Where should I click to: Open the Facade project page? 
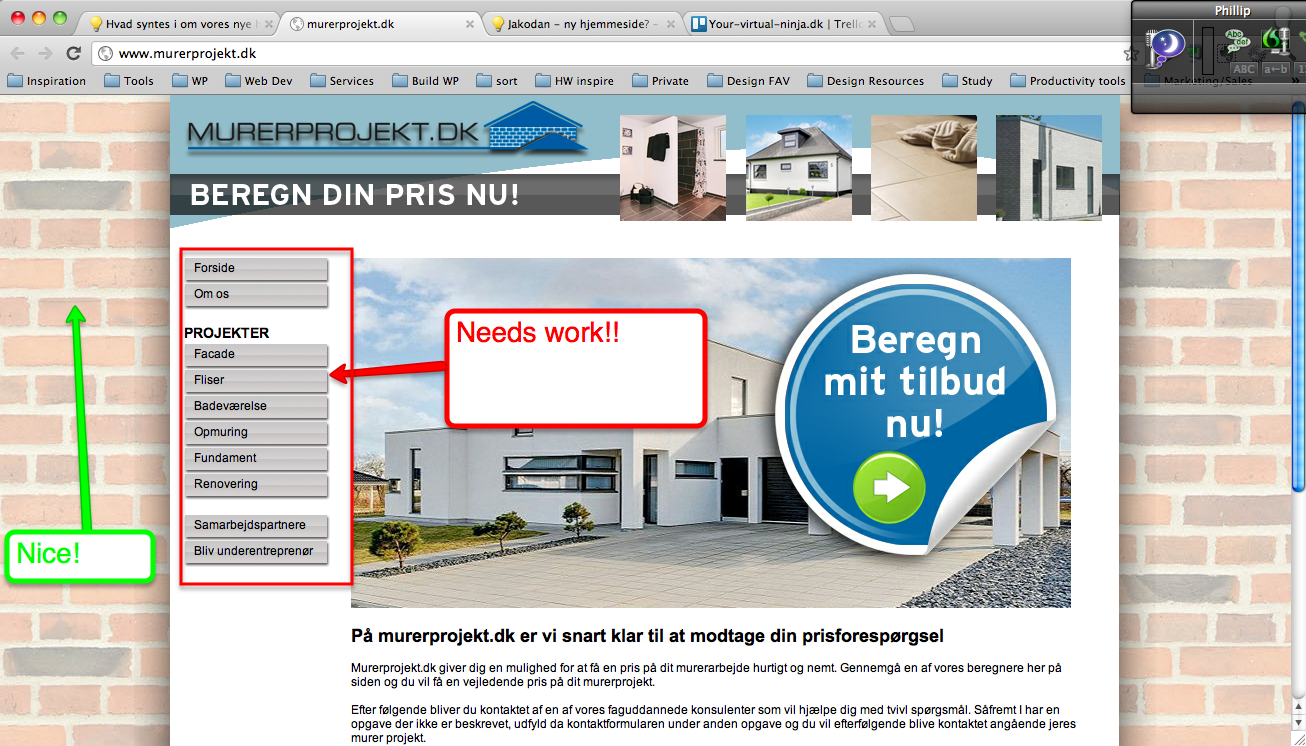(x=255, y=354)
